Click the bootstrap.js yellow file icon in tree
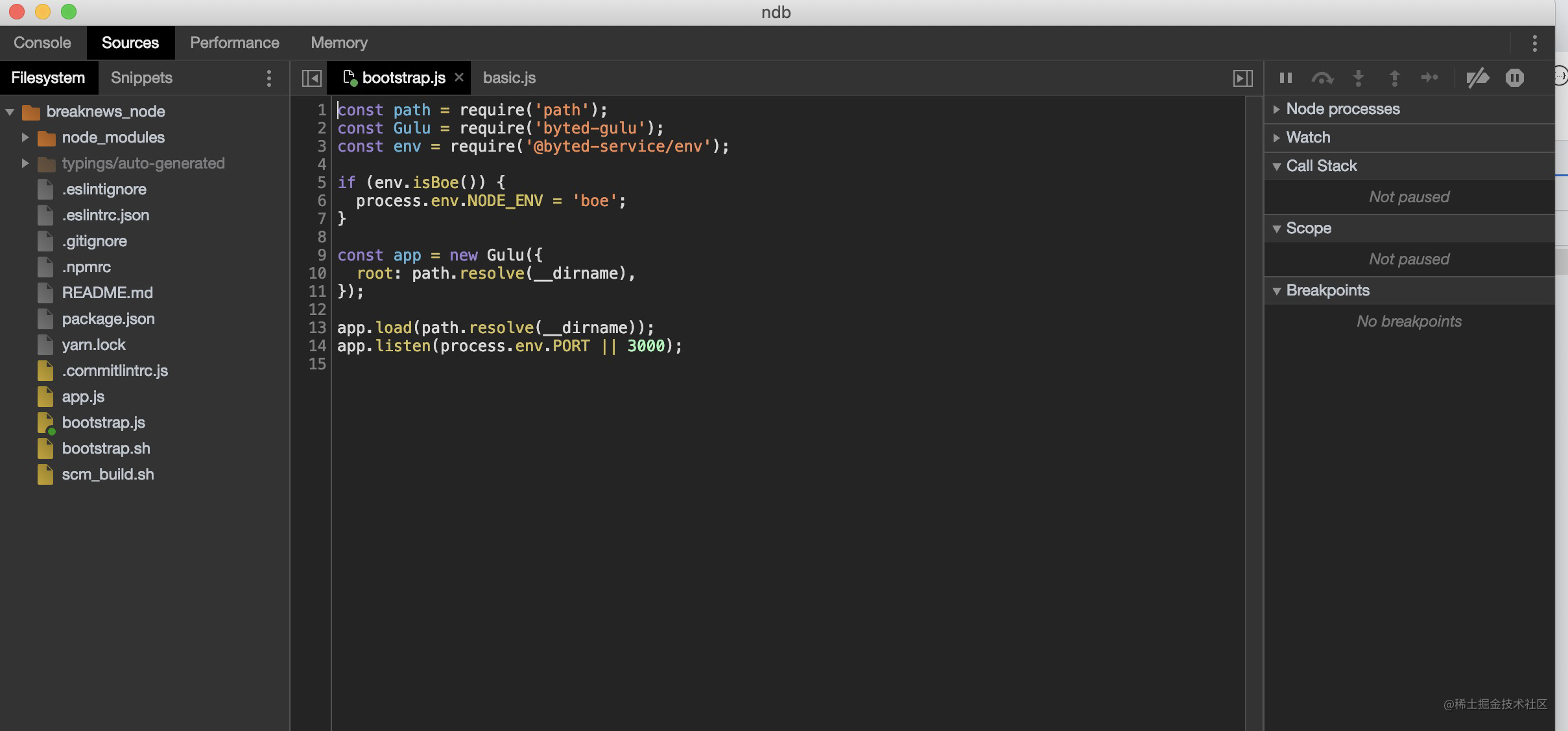 coord(45,423)
